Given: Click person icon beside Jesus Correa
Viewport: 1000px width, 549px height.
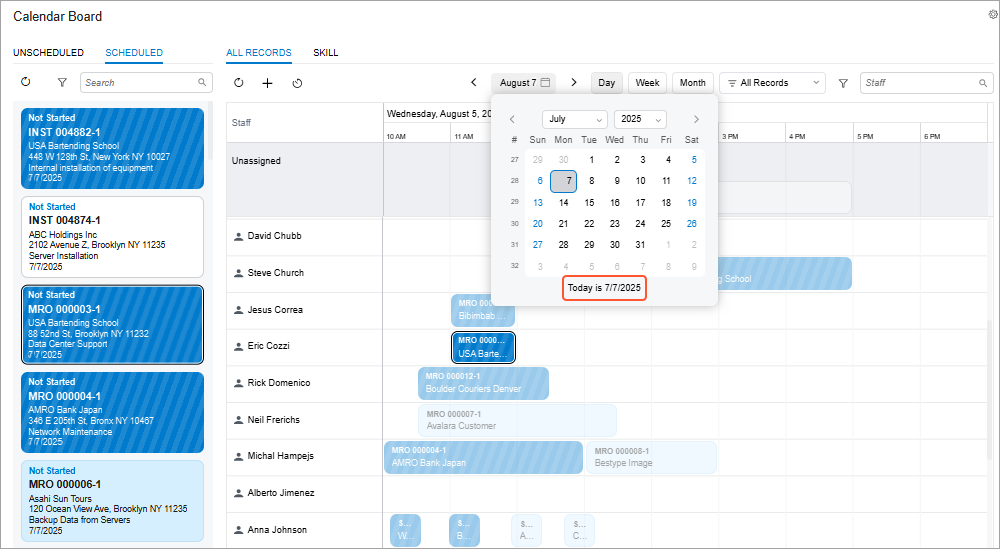Looking at the screenshot, I should pyautogui.click(x=239, y=310).
